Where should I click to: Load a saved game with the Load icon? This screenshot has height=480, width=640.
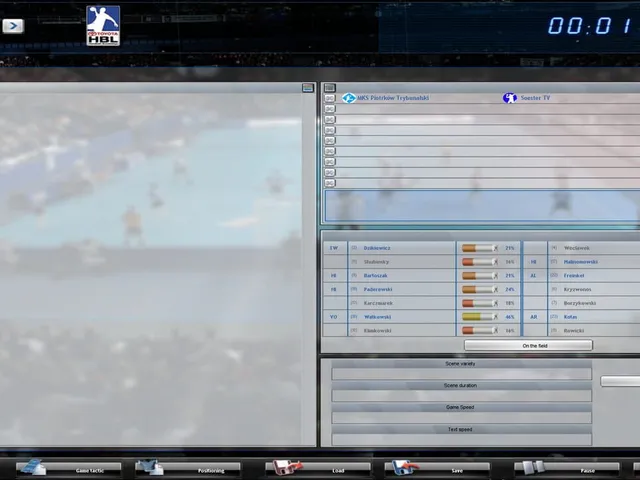click(287, 467)
